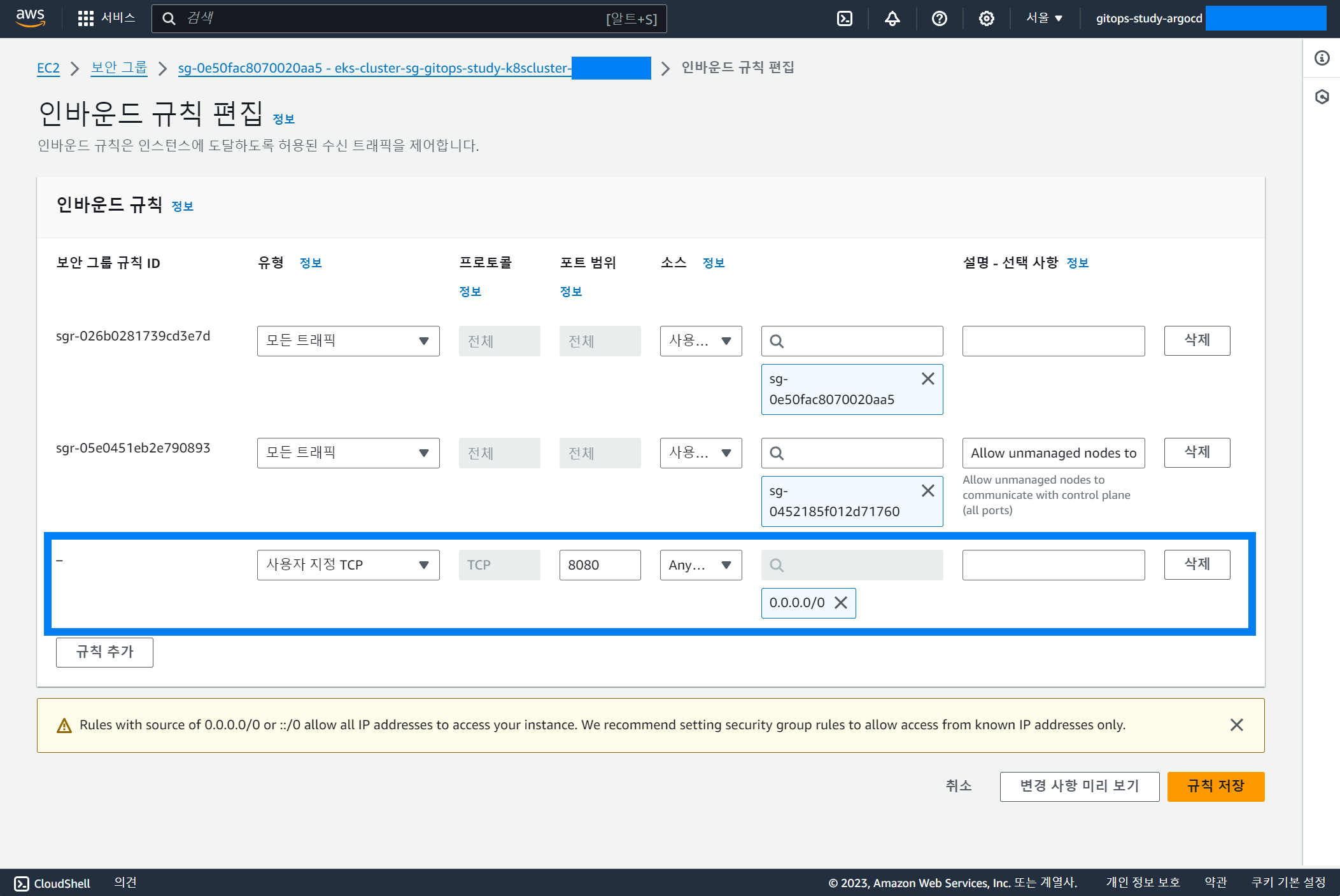Delete the TCP 8080 rule

[1196, 564]
